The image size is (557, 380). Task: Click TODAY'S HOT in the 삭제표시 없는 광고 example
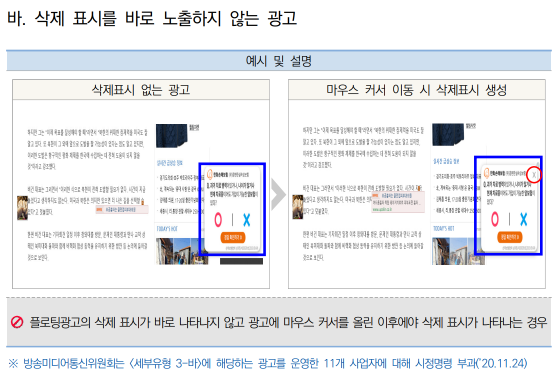(167, 229)
